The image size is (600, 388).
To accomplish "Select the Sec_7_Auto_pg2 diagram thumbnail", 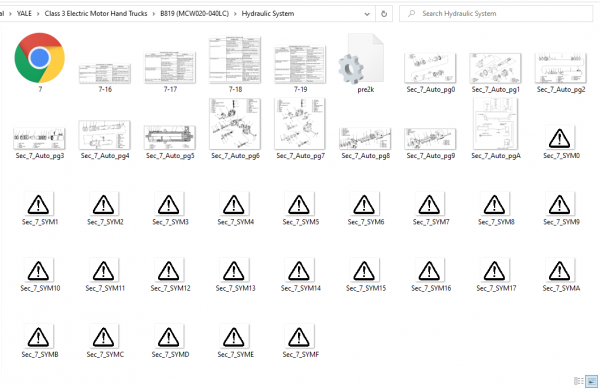I will [560, 68].
